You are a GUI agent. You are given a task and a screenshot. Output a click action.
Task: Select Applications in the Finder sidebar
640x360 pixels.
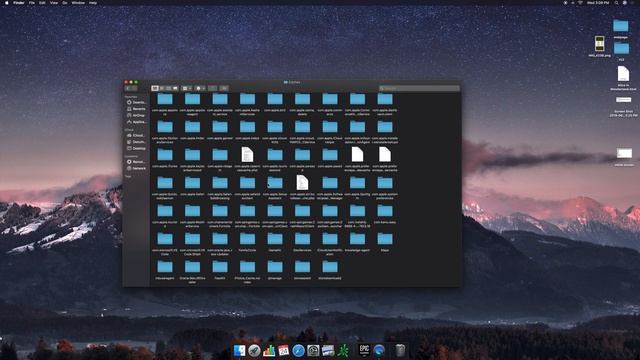point(136,122)
